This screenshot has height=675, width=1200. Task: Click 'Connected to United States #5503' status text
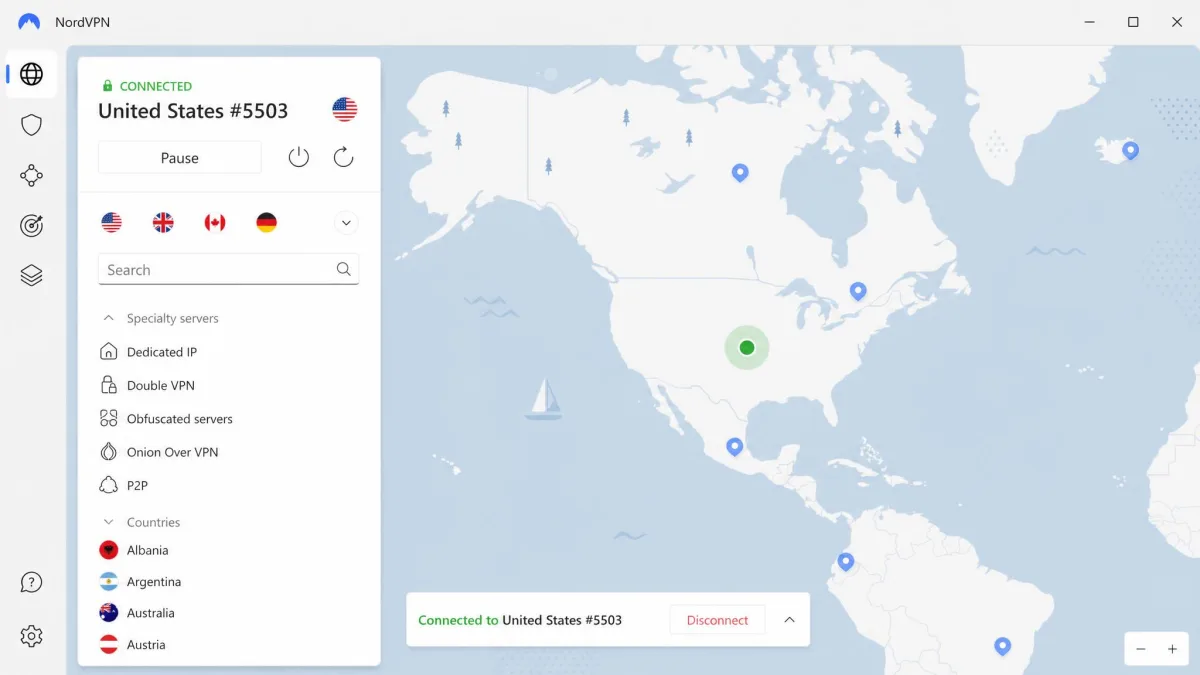pyautogui.click(x=520, y=620)
